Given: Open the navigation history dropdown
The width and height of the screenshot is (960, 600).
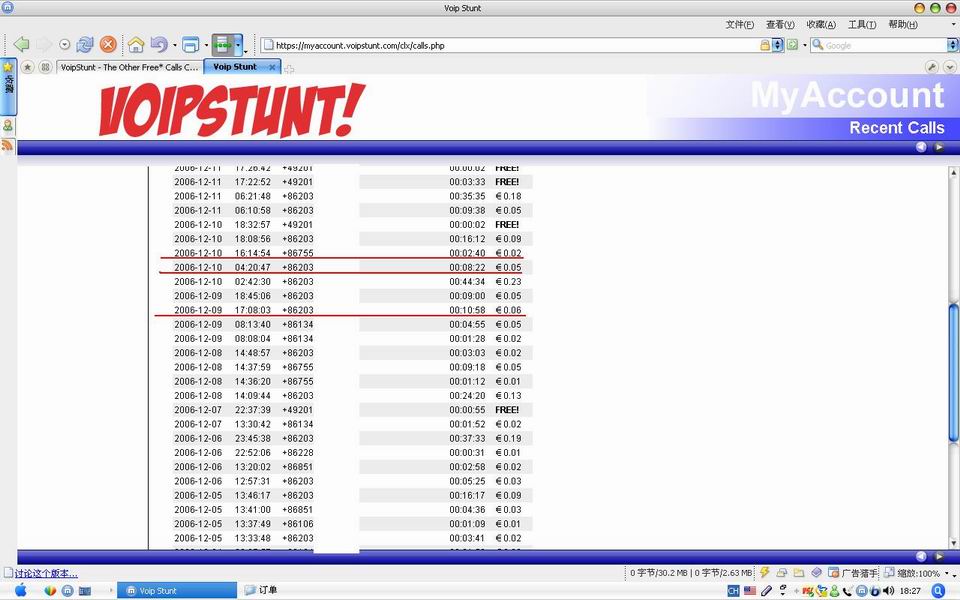Looking at the screenshot, I should (64, 45).
